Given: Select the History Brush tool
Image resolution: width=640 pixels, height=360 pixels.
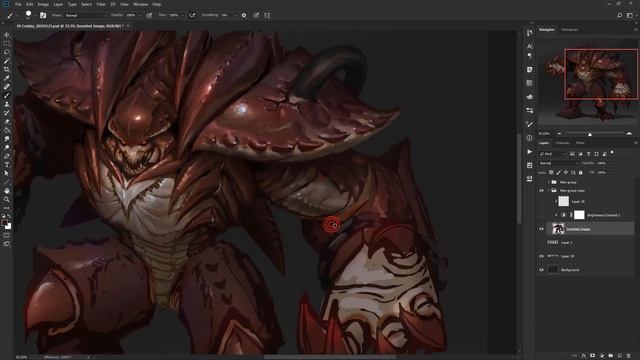Looking at the screenshot, I should (x=7, y=113).
